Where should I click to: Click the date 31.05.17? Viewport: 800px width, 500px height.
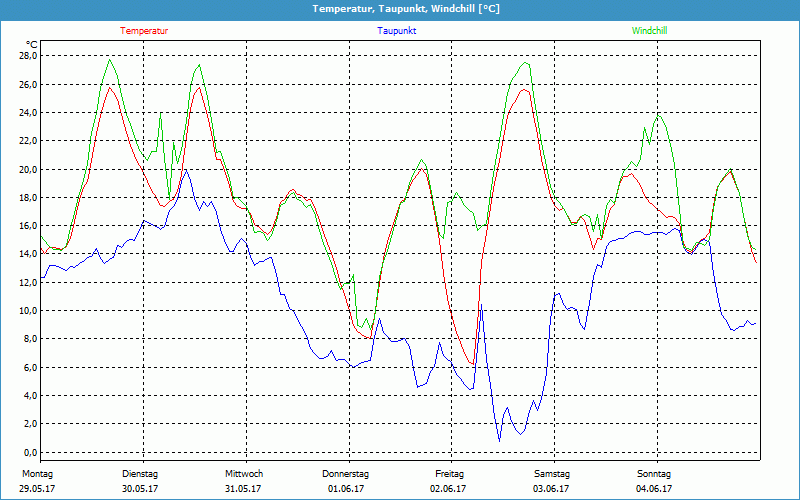click(243, 489)
